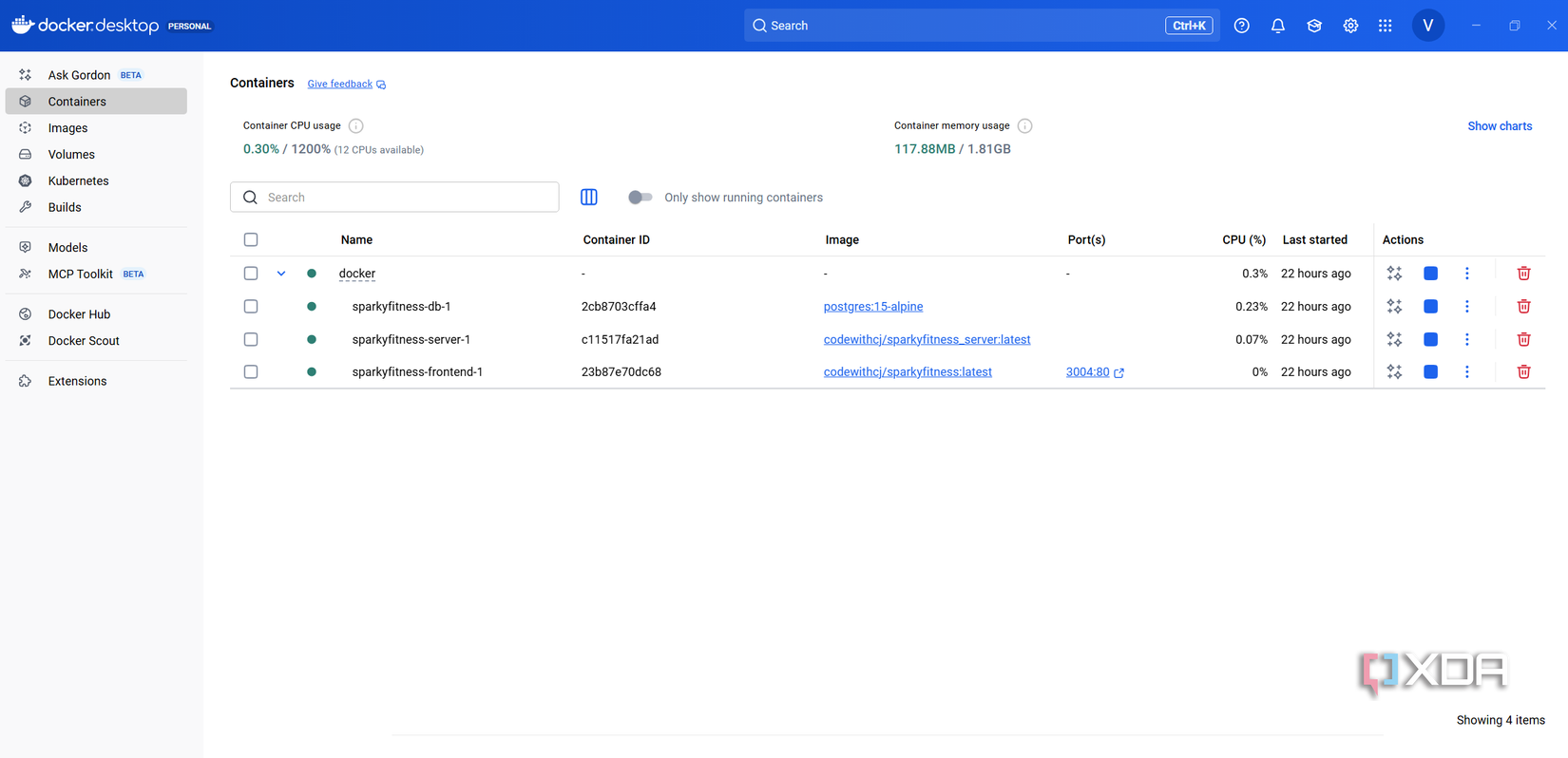Open the Learning Center icon
1568x758 pixels.
point(1314,26)
